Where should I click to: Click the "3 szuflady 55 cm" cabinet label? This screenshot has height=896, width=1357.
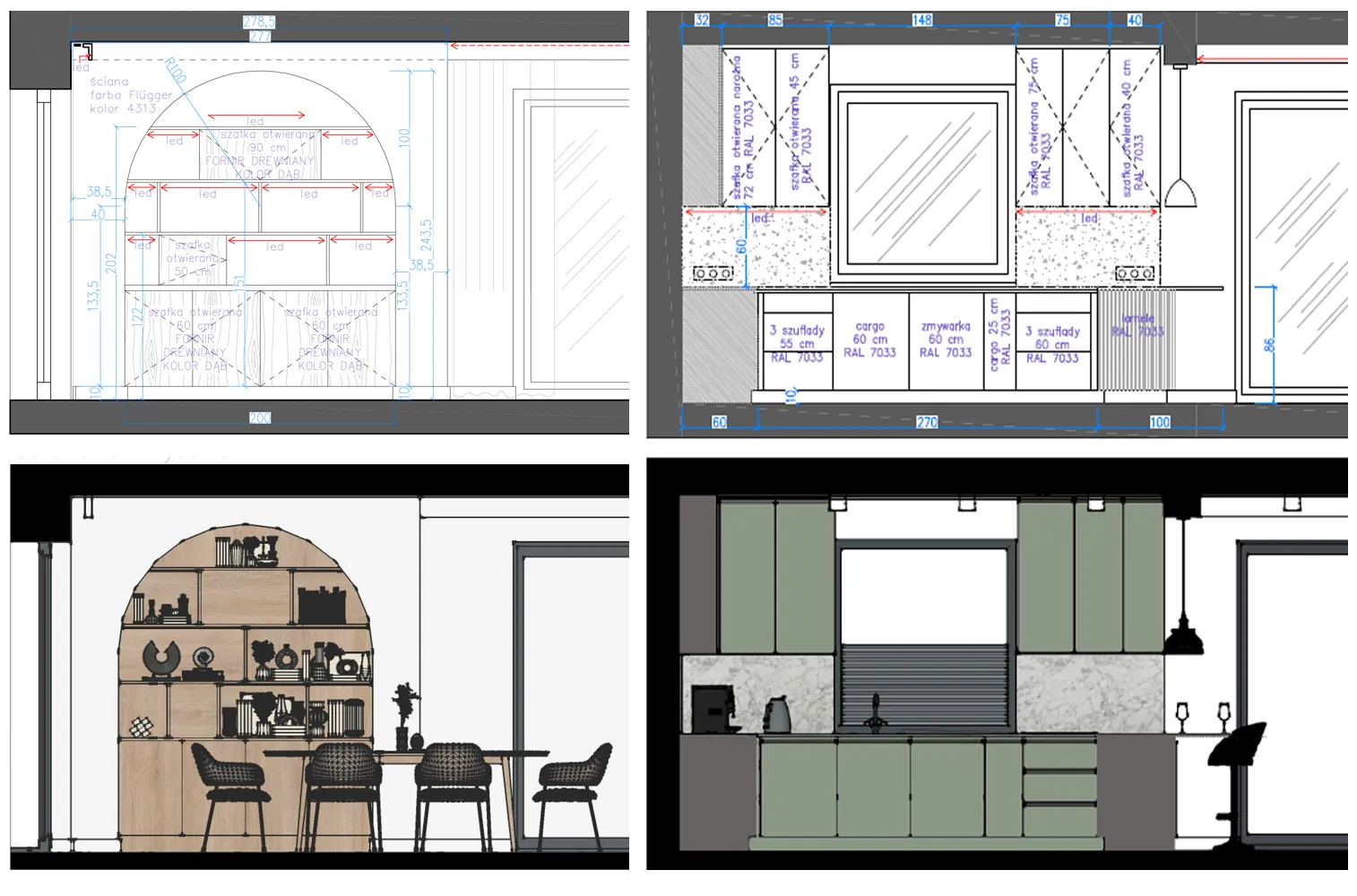(797, 337)
